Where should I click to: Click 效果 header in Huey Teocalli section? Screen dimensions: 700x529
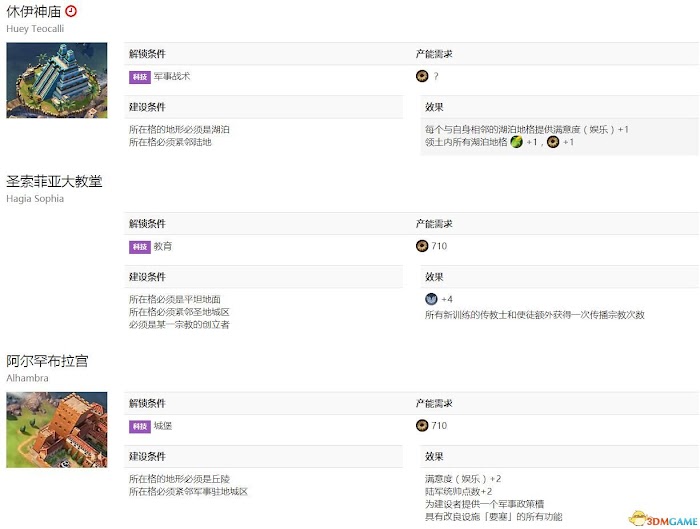434,107
